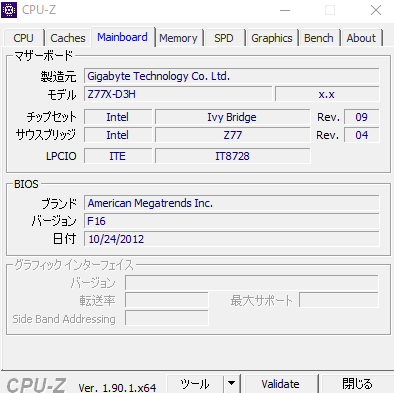394x393 pixels.
Task: Switch to the SPD tab
Action: click(224, 38)
